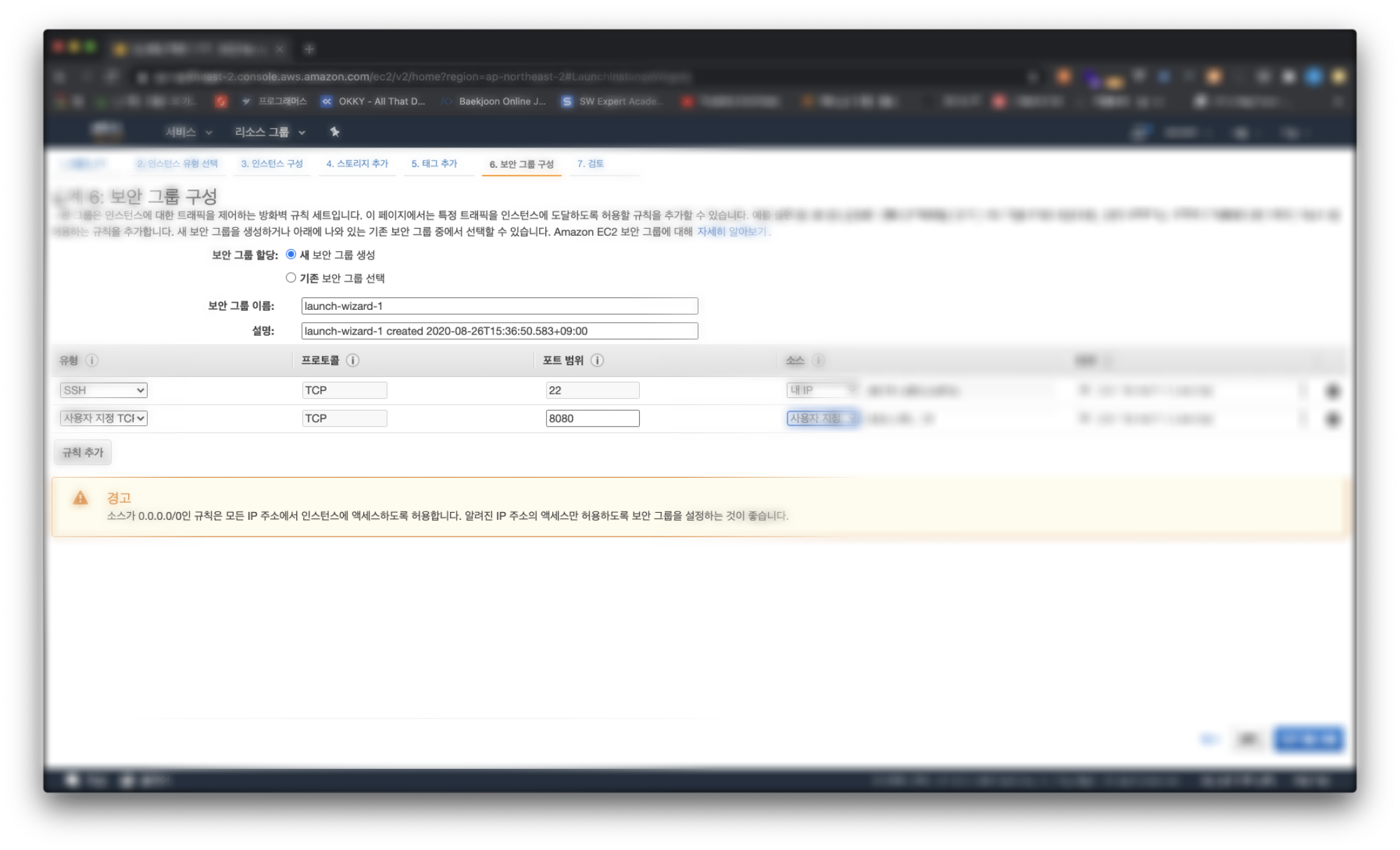Select 기존 보안 그룹 선택 radio option
1400x850 pixels.
[x=291, y=278]
